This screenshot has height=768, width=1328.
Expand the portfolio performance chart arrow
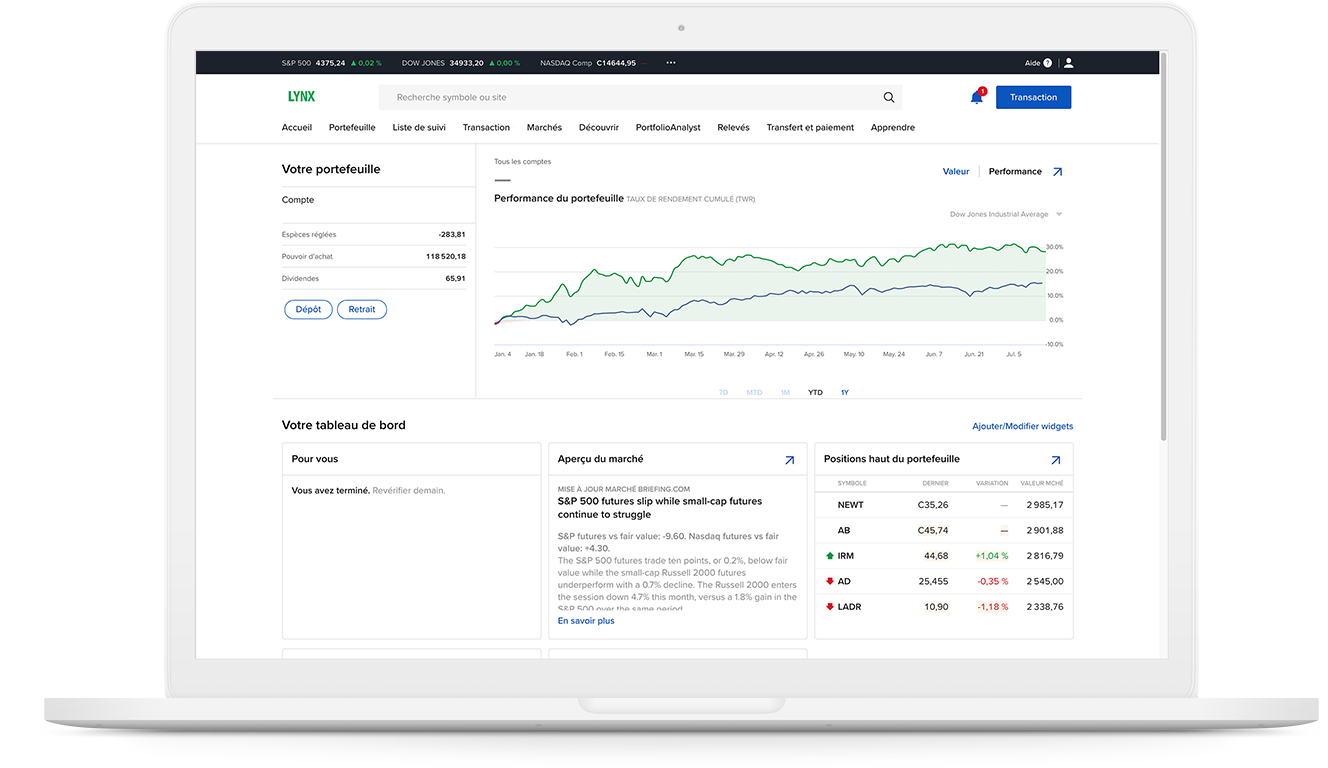[1057, 172]
